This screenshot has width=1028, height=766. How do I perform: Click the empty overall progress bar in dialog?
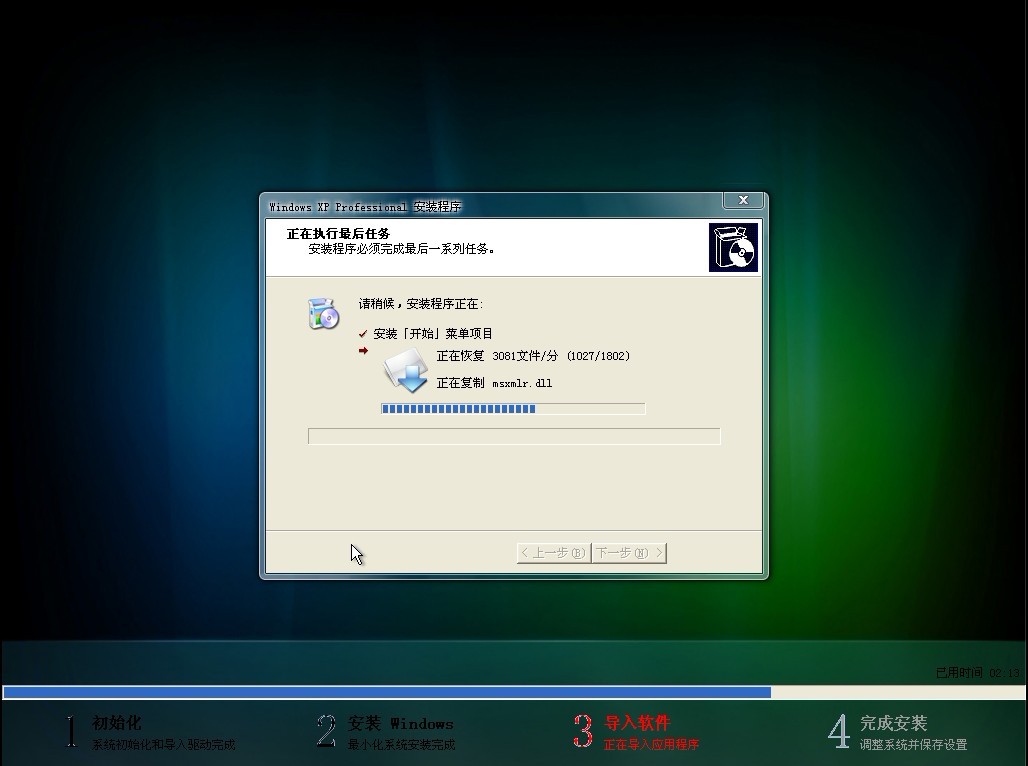(514, 436)
